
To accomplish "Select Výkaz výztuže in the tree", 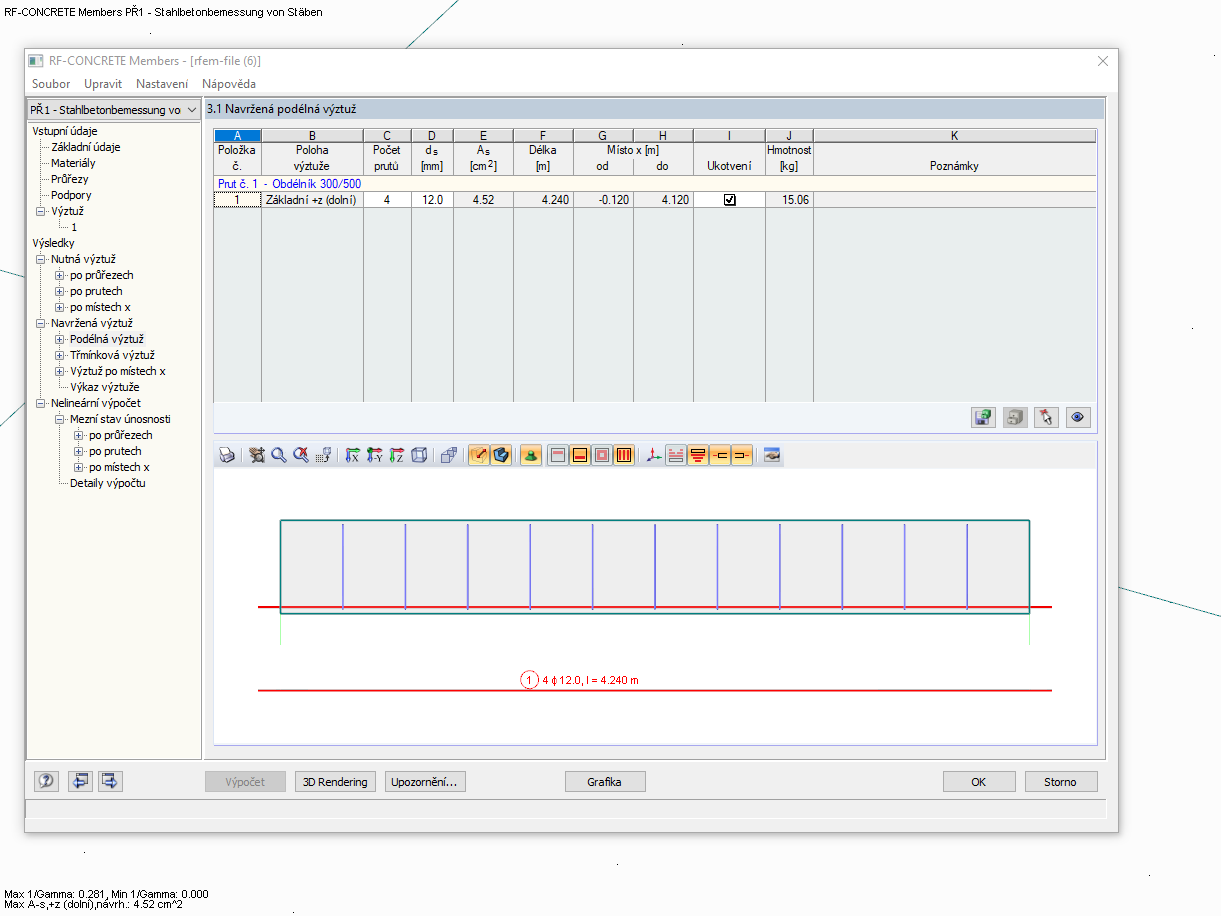I will (105, 387).
